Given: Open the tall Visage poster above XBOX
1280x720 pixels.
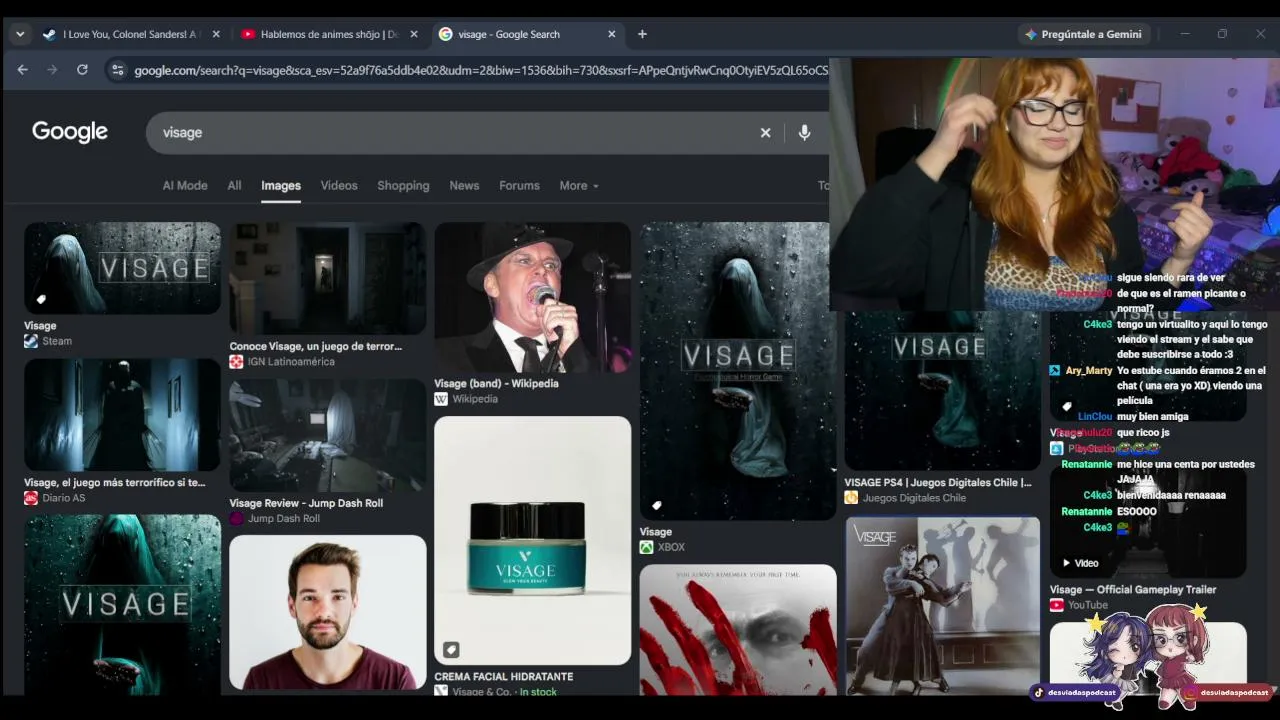Looking at the screenshot, I should (x=738, y=371).
